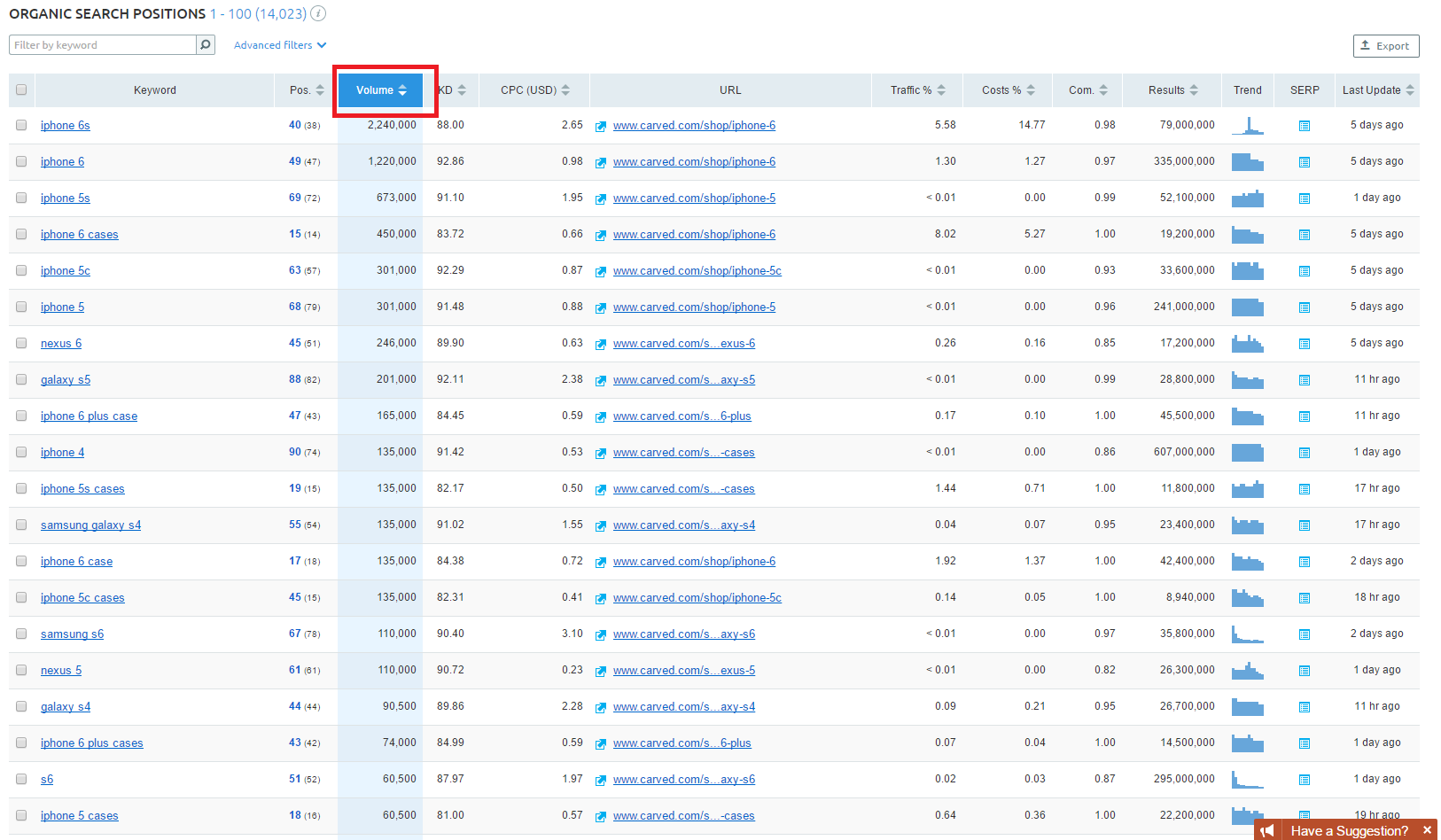Focus the Filter by keyword input field
The width and height of the screenshot is (1441, 840).
(103, 45)
